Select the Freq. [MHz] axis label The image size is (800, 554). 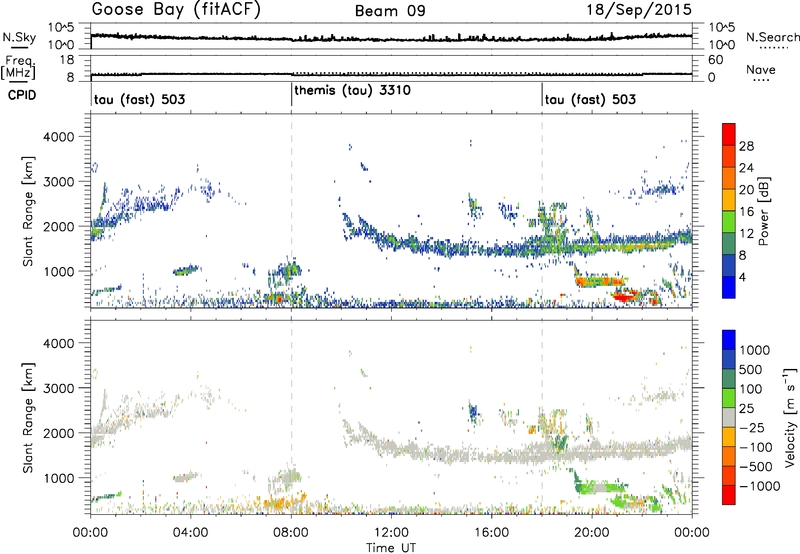pyautogui.click(x=19, y=67)
